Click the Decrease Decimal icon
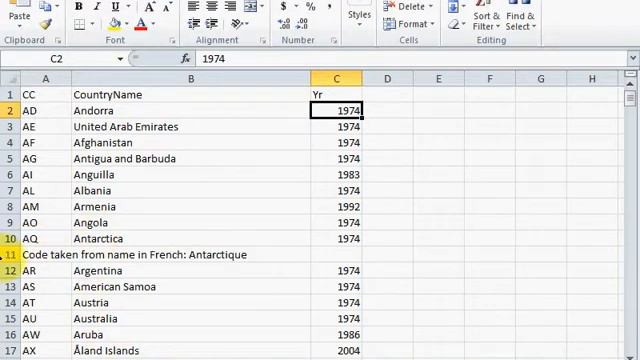Viewport: 640px width, 360px height. click(x=302, y=24)
